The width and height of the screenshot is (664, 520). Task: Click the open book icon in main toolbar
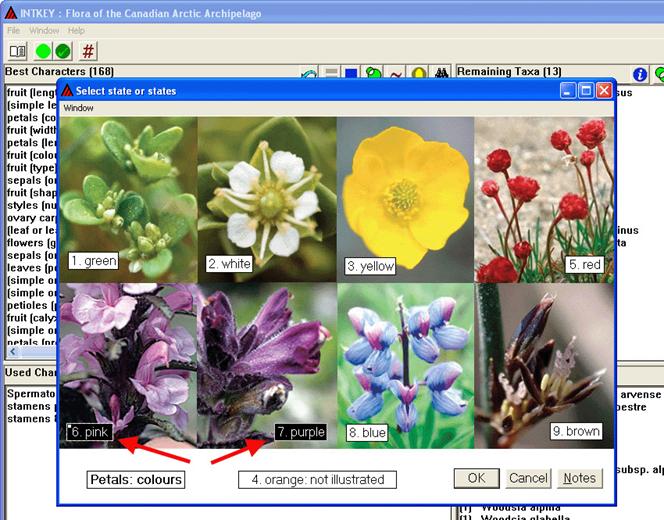(18, 51)
